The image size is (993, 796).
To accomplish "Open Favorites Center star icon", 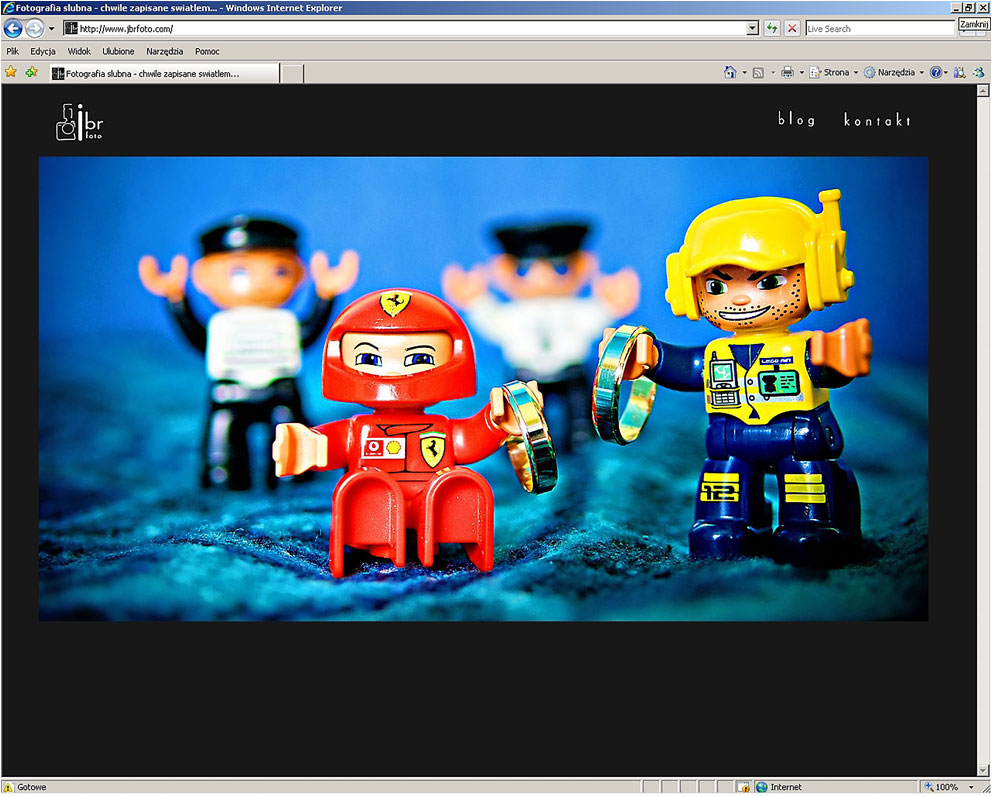I will pyautogui.click(x=11, y=72).
